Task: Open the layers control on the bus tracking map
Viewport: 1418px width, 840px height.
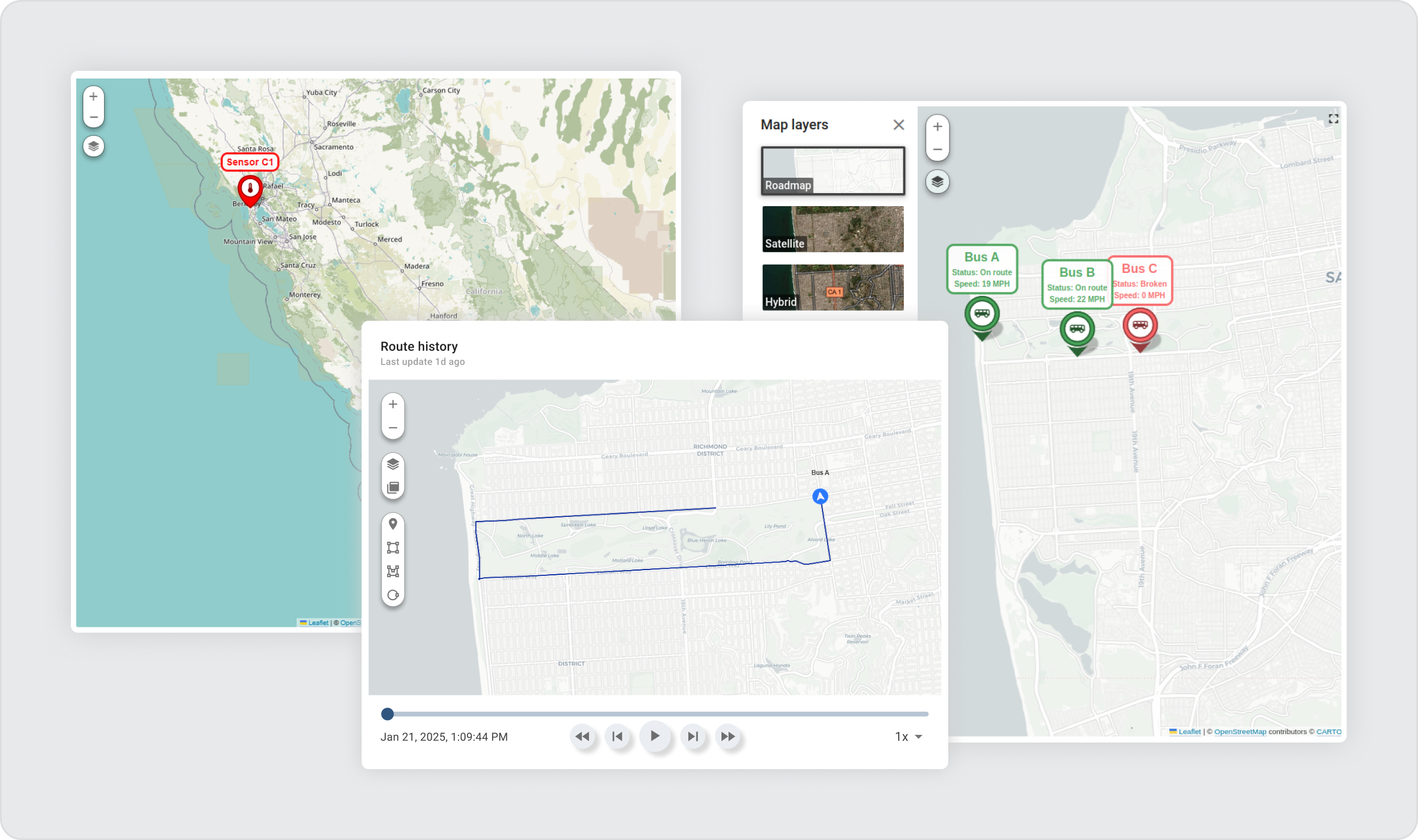Action: (x=937, y=182)
